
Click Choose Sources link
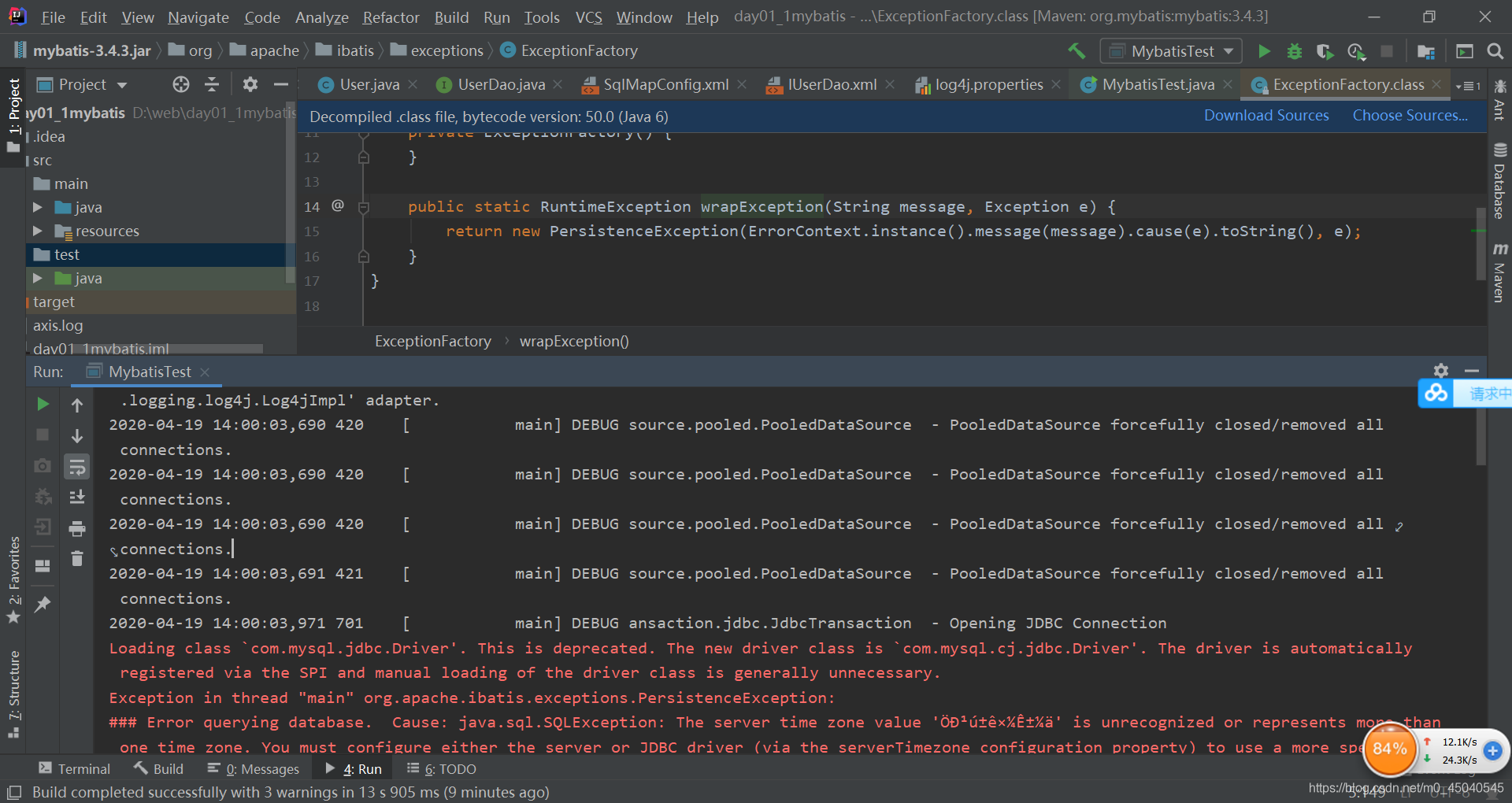(1410, 116)
